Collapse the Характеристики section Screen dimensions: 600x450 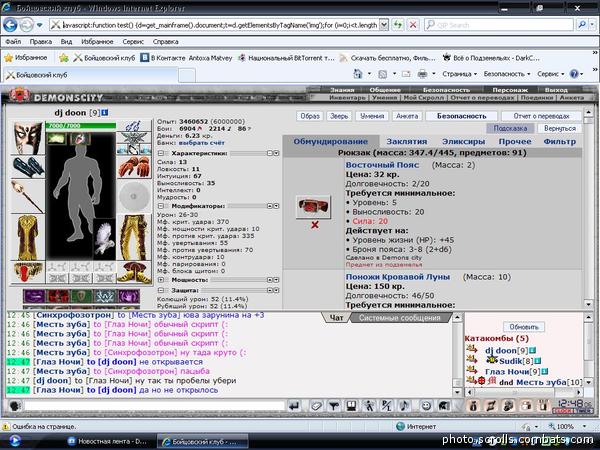click(x=161, y=153)
